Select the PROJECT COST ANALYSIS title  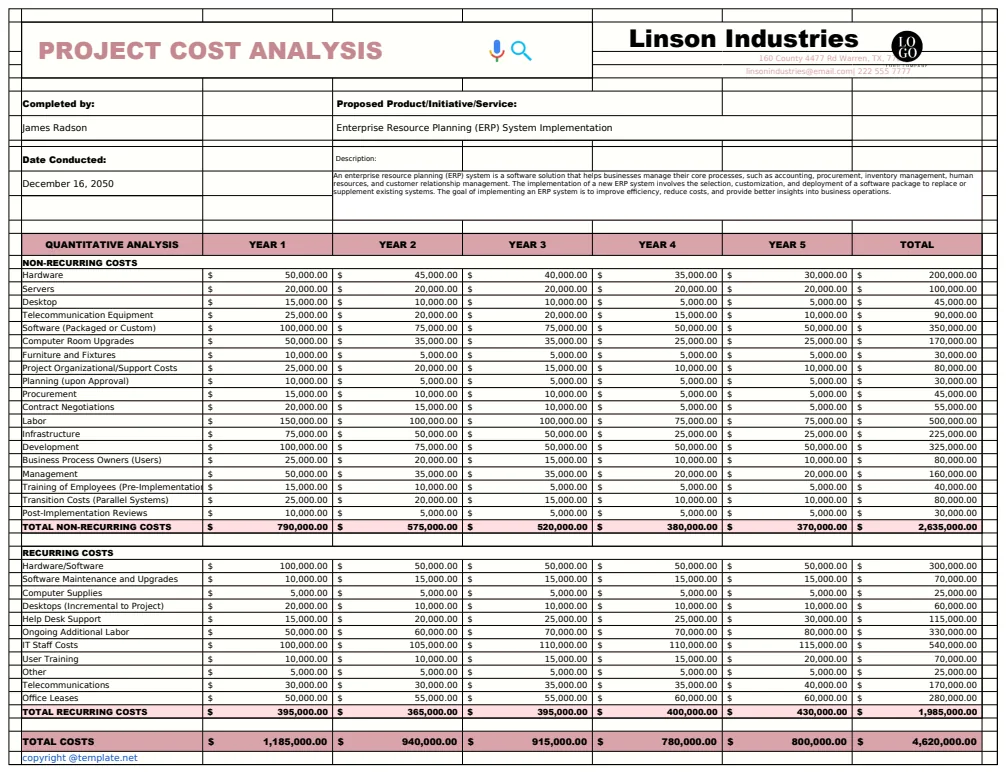210,51
